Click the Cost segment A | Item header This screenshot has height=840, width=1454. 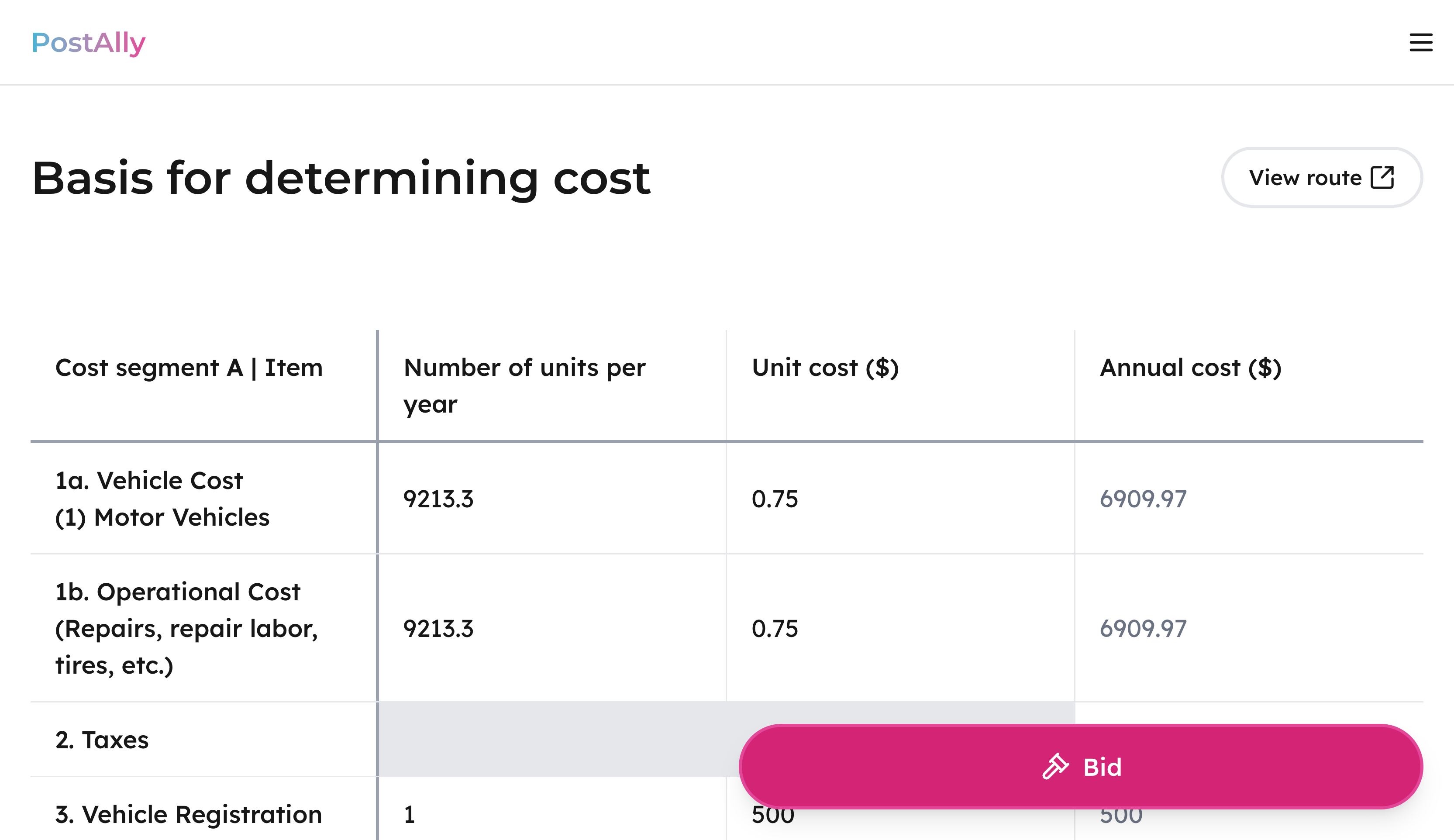(189, 368)
